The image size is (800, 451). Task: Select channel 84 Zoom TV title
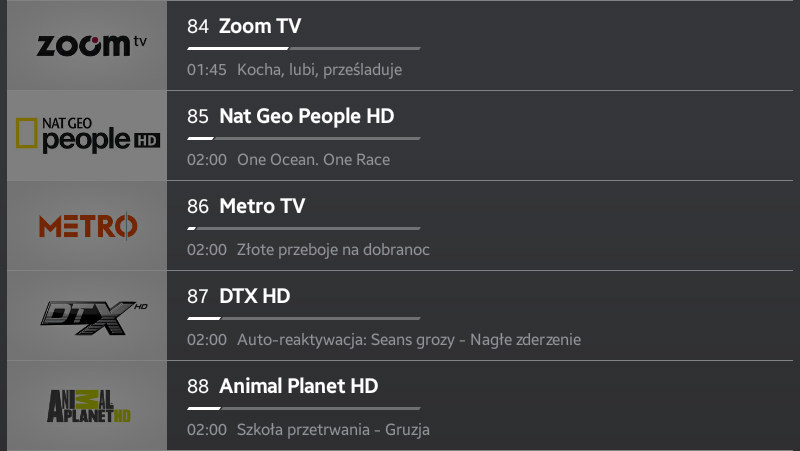(x=244, y=26)
